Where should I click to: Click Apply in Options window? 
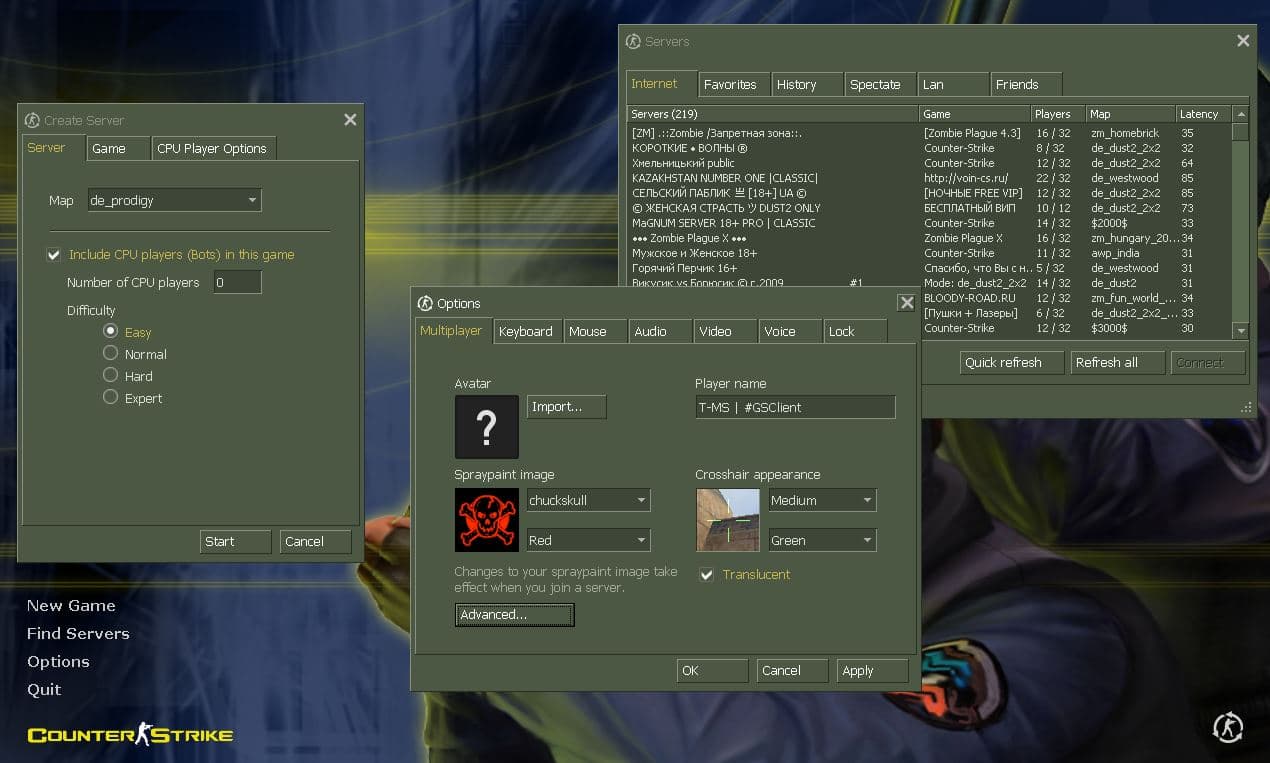tap(873, 671)
